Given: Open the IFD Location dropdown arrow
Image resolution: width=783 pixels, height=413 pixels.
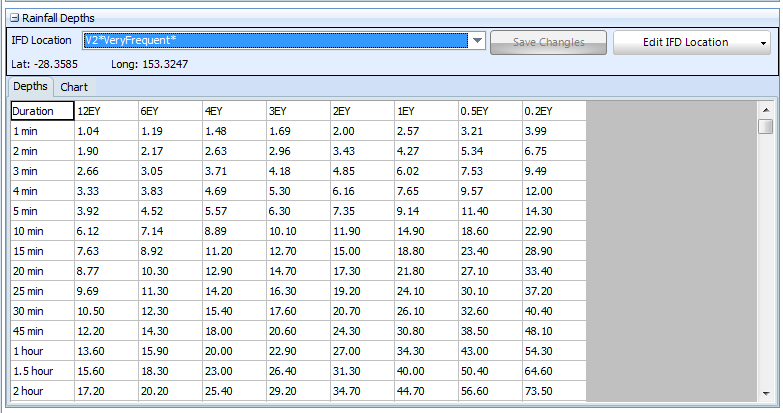Looking at the screenshot, I should [477, 41].
